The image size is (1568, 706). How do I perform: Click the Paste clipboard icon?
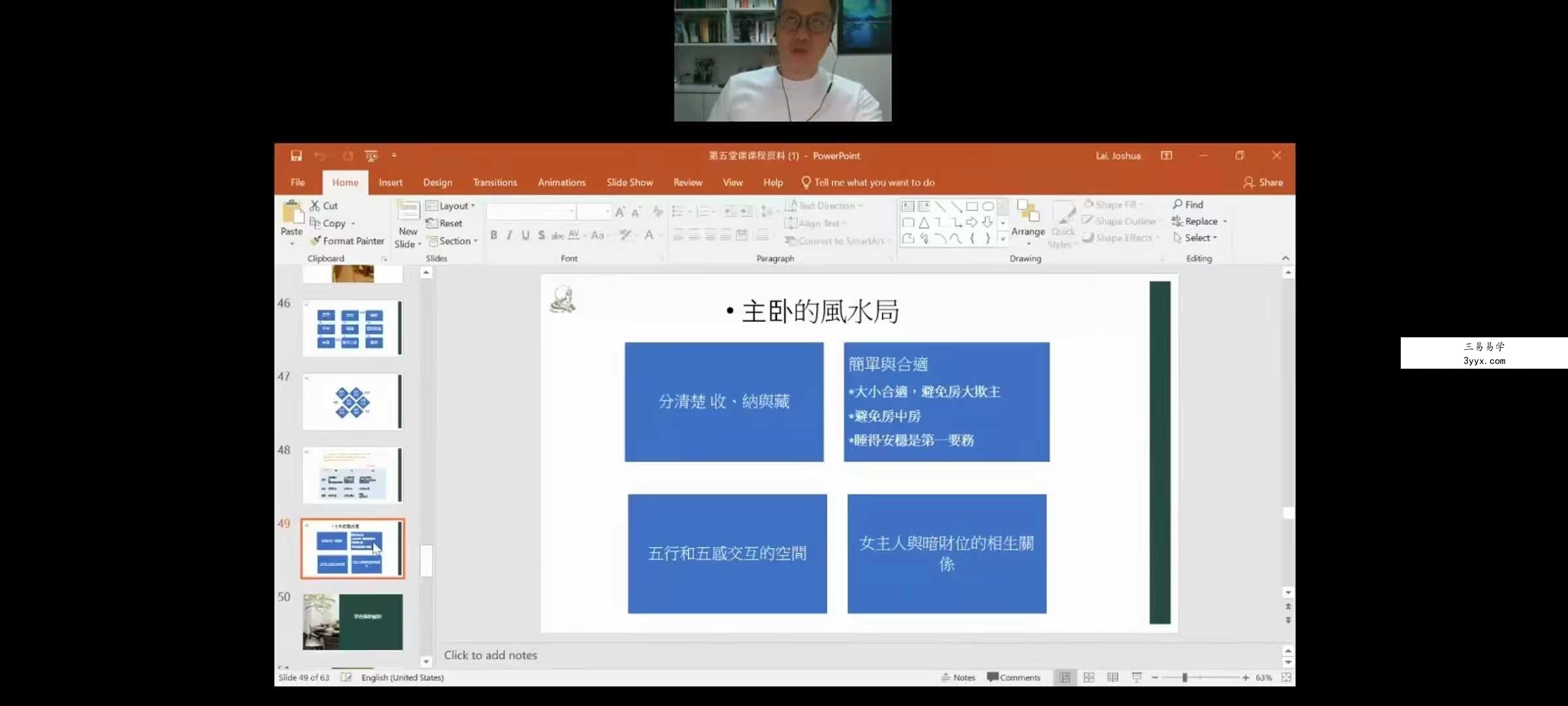(292, 213)
